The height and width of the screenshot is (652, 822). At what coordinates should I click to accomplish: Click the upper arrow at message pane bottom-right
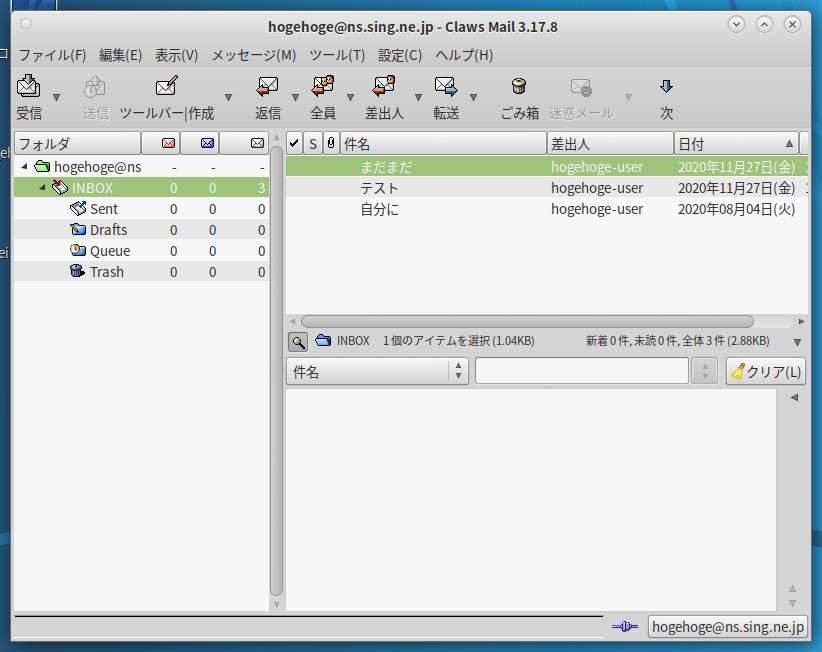pos(793,589)
